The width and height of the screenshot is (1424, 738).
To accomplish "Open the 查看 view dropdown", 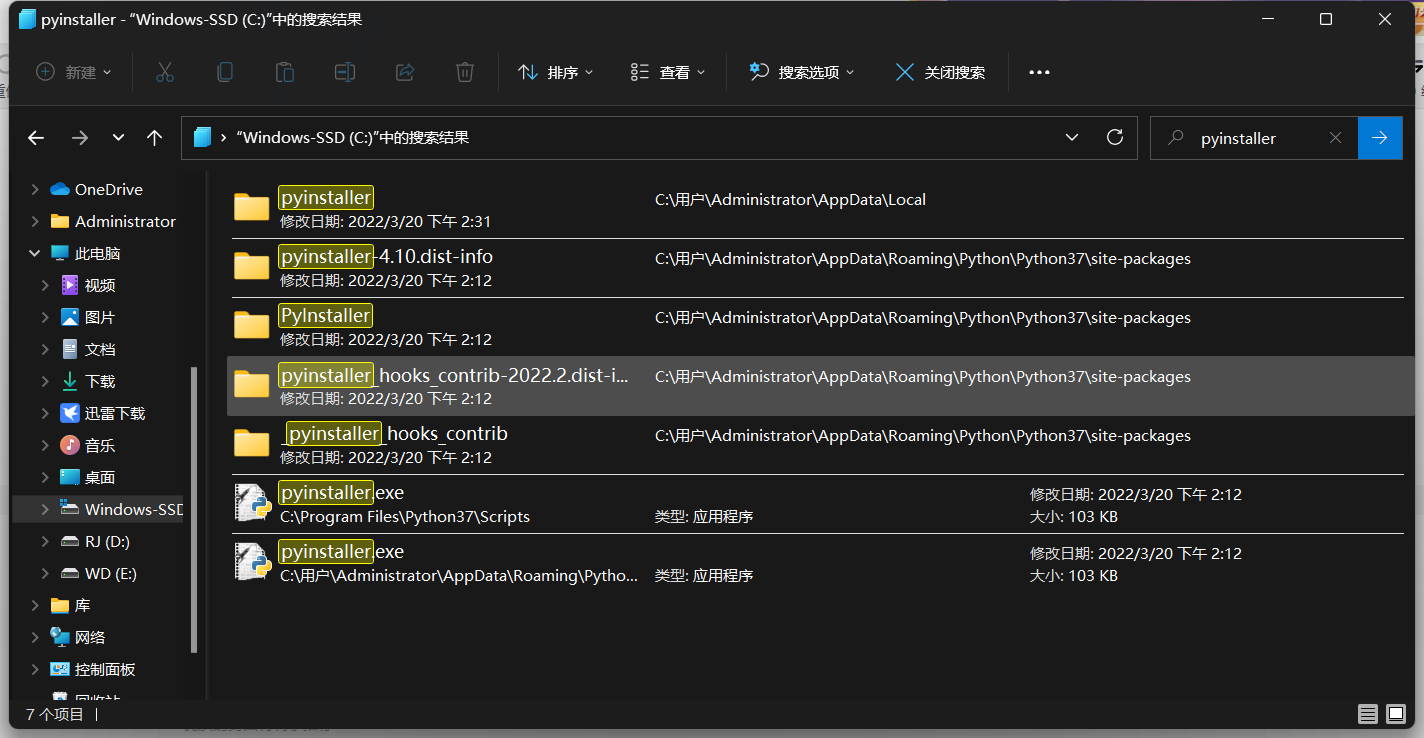I will click(667, 71).
